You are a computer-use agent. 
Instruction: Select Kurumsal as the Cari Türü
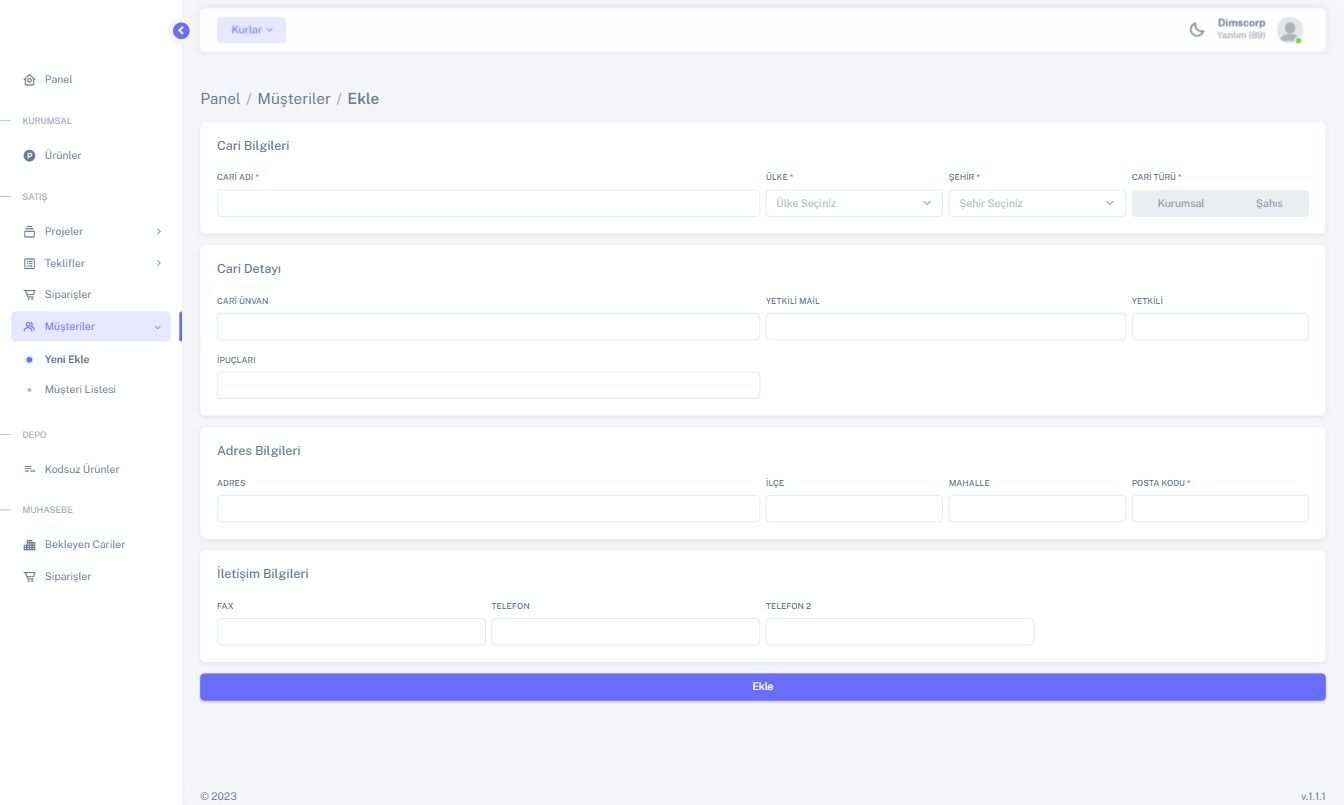click(1180, 204)
